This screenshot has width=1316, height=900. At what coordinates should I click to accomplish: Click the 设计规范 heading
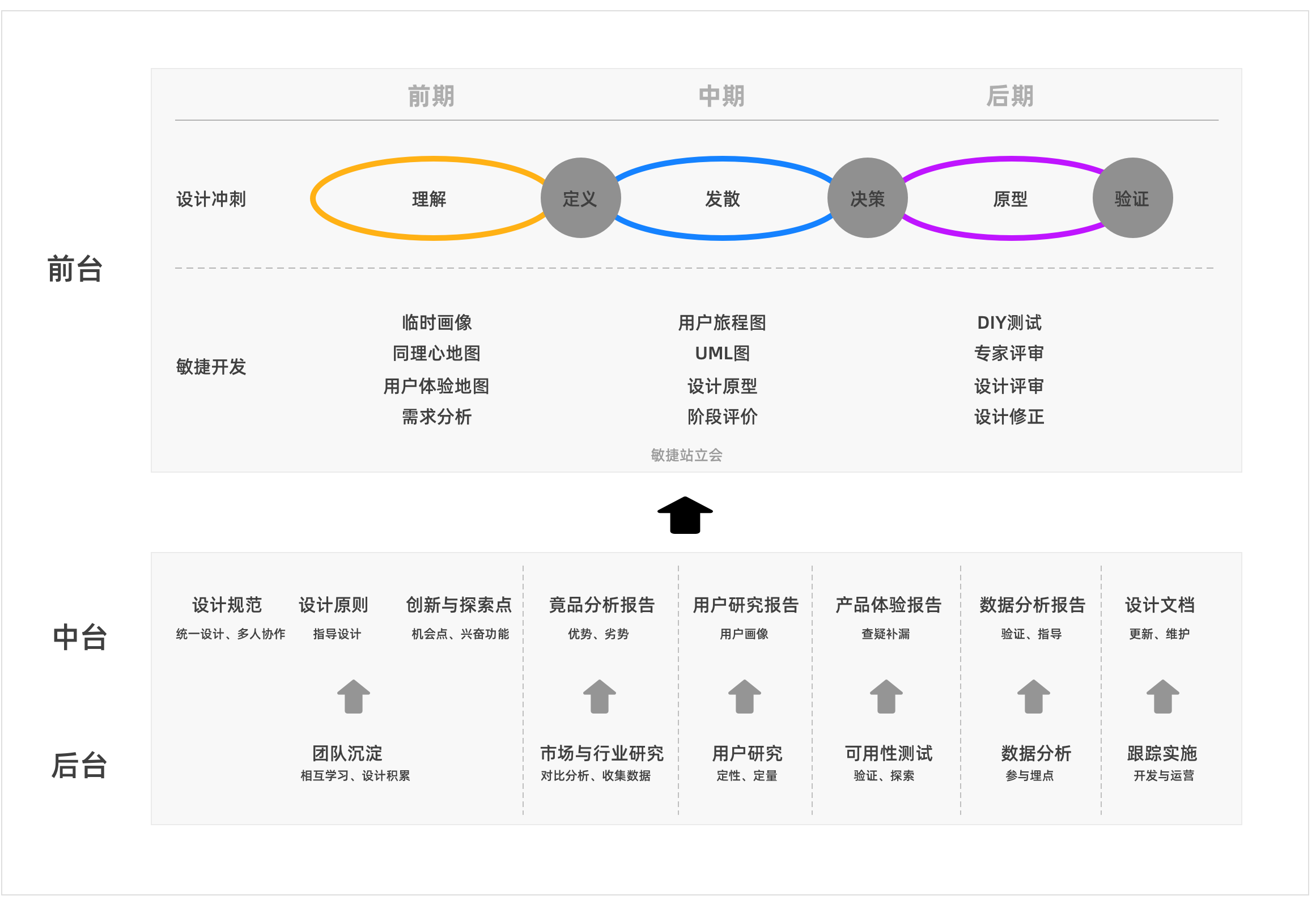pyautogui.click(x=227, y=605)
